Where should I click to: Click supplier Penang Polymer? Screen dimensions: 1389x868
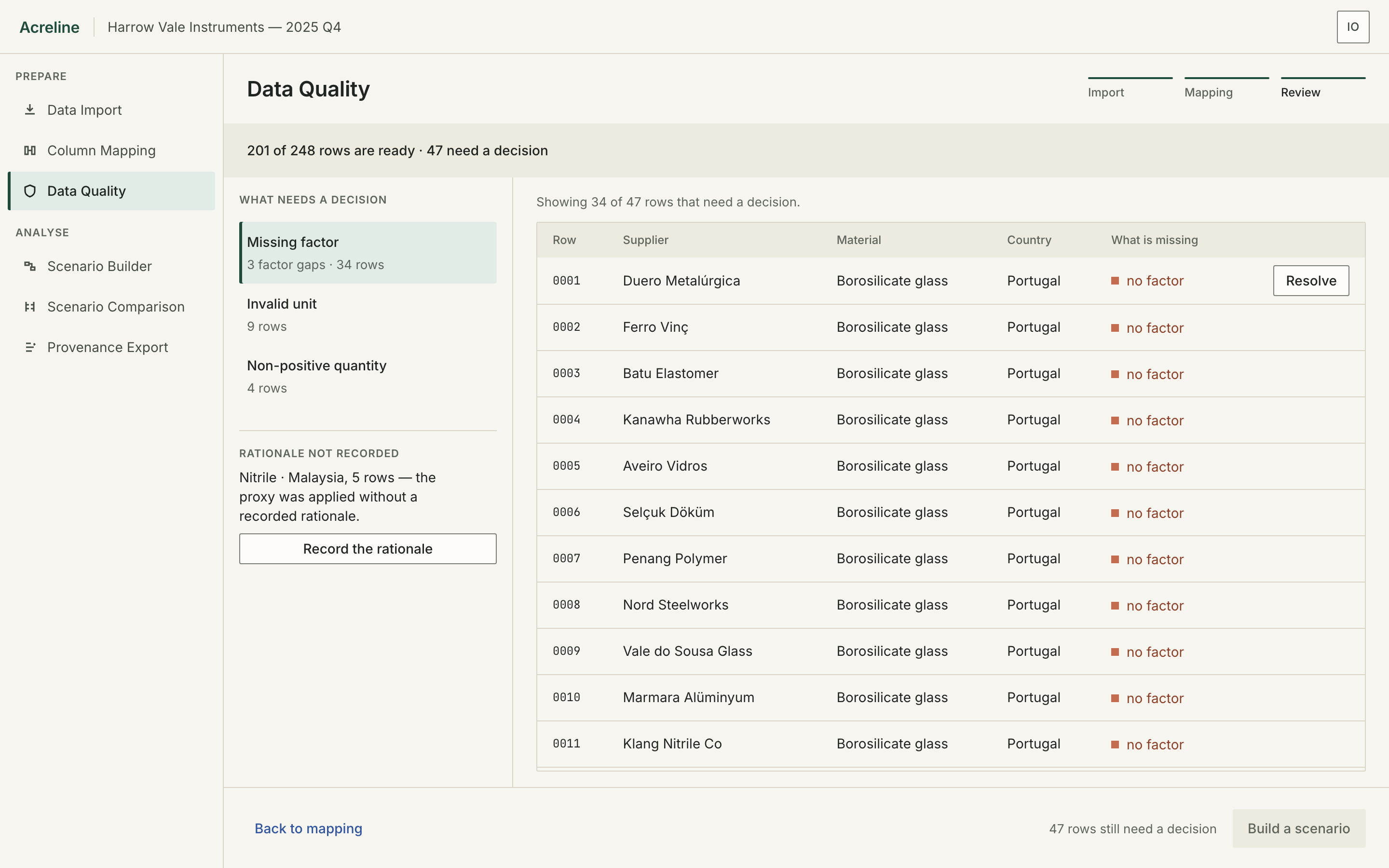point(674,558)
